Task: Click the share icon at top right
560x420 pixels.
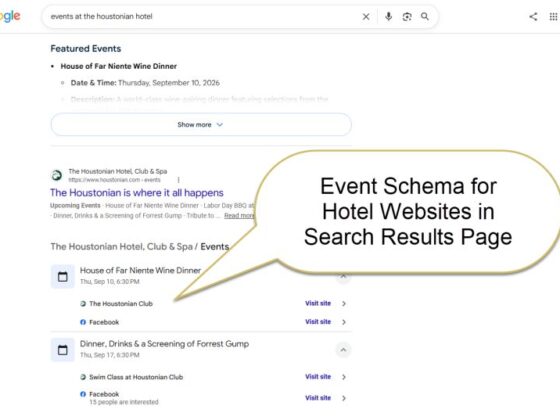Action: point(533,16)
